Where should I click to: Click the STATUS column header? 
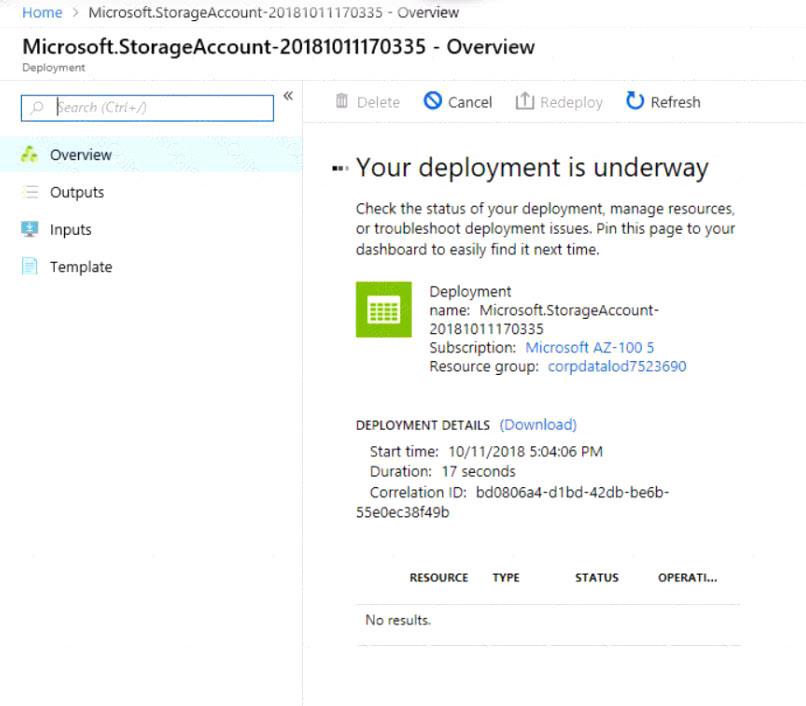[x=596, y=577]
